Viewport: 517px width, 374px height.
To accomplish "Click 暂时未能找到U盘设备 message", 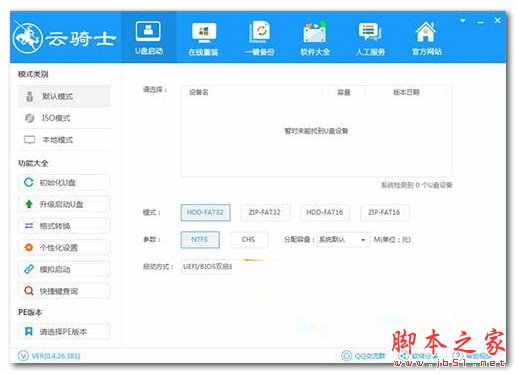I will pyautogui.click(x=316, y=131).
